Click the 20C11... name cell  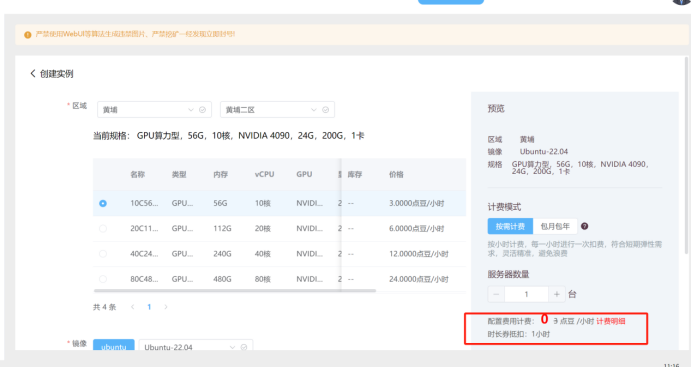click(x=144, y=228)
